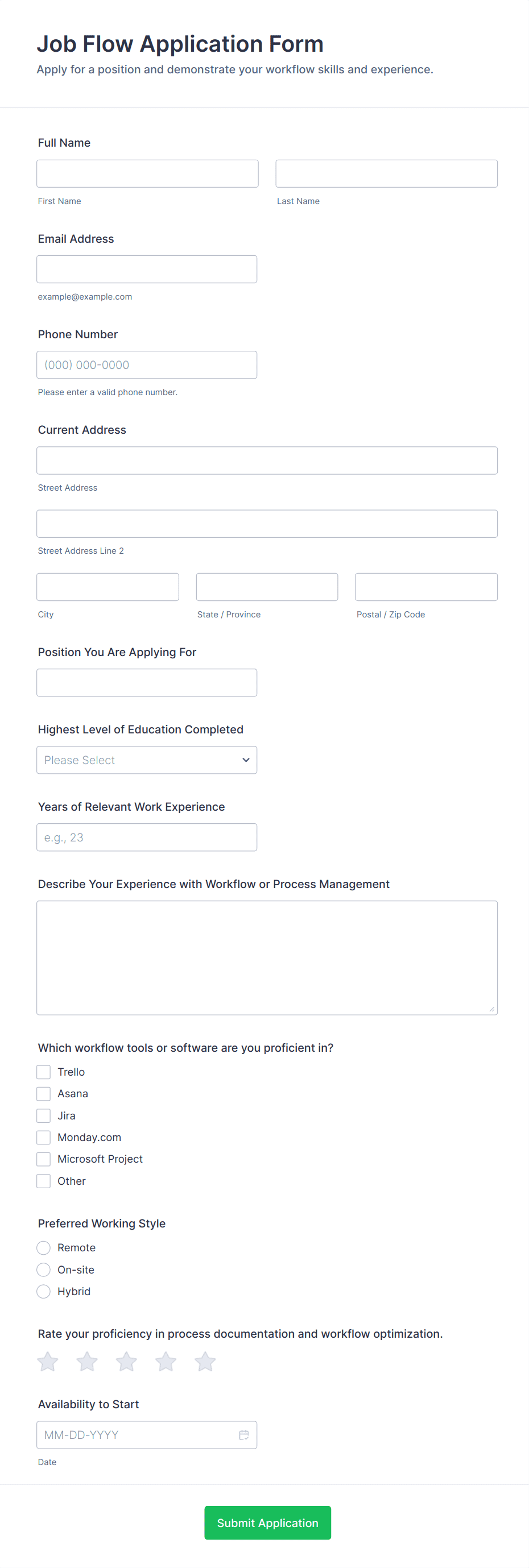Screen dimensions: 529x1568
Task: Click the First Name field
Action: 147,174
